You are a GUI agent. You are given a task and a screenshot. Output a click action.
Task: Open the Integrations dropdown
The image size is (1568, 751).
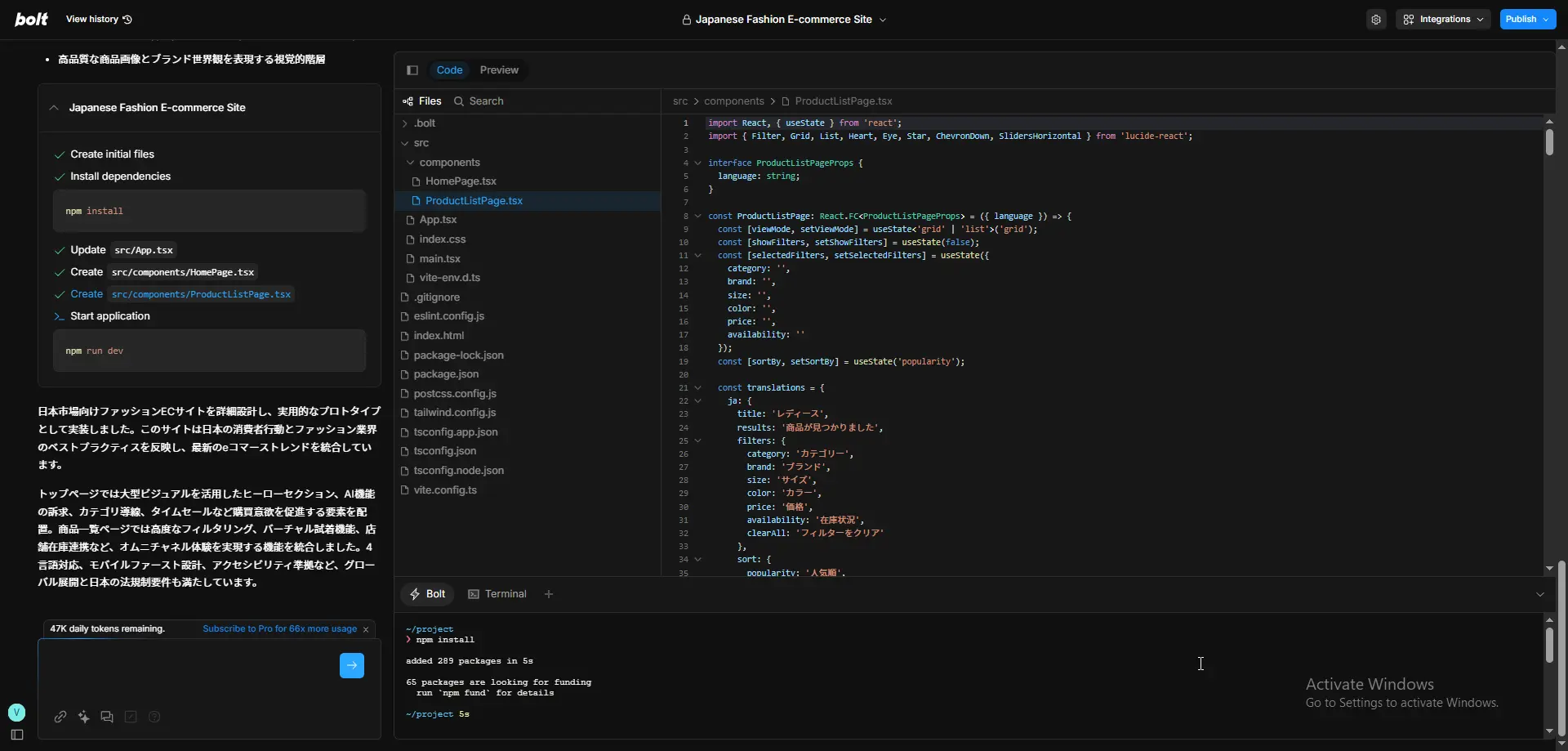pos(1443,20)
